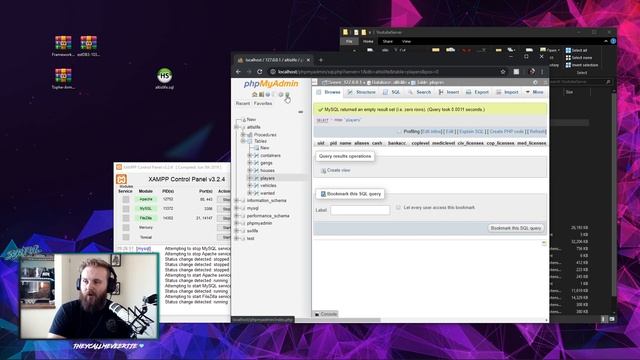Open the extDB3 archive on the desktop

pyautogui.click(x=89, y=46)
